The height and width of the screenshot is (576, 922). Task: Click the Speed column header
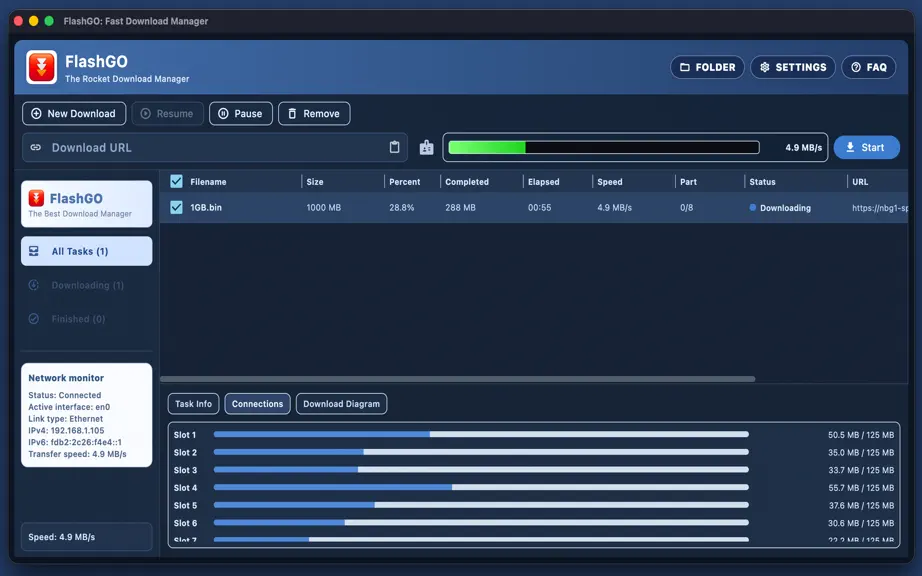[x=610, y=182]
